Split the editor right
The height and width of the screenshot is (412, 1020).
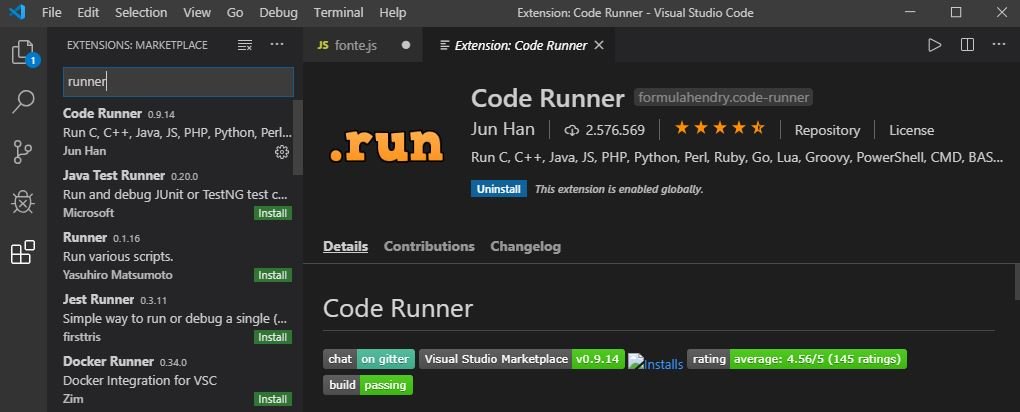point(967,45)
